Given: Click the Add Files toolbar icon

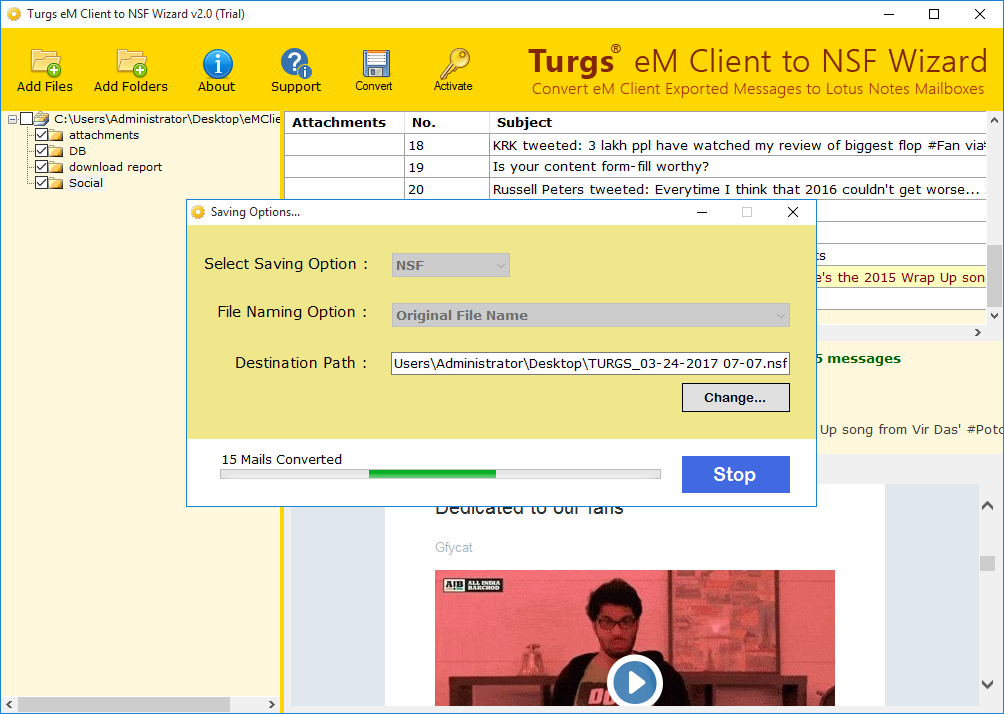Looking at the screenshot, I should point(45,63).
